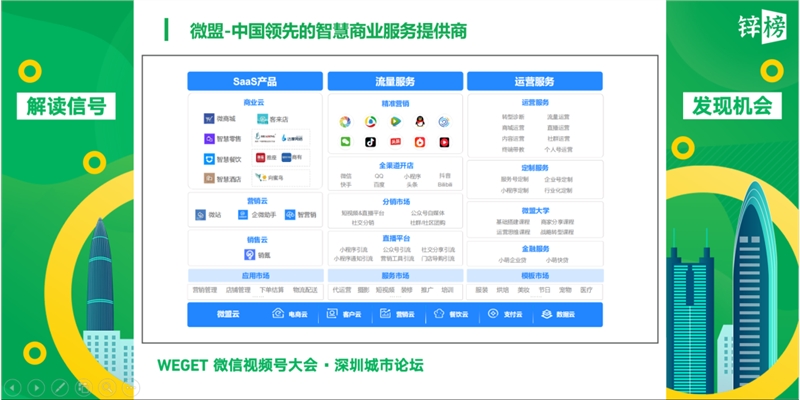Open the see all slides grid

point(84,388)
